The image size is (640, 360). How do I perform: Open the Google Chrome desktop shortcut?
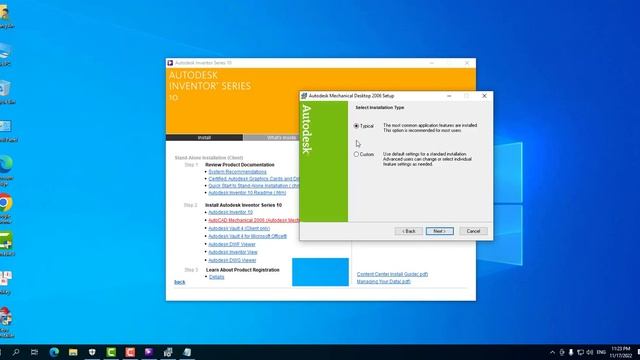point(6,208)
